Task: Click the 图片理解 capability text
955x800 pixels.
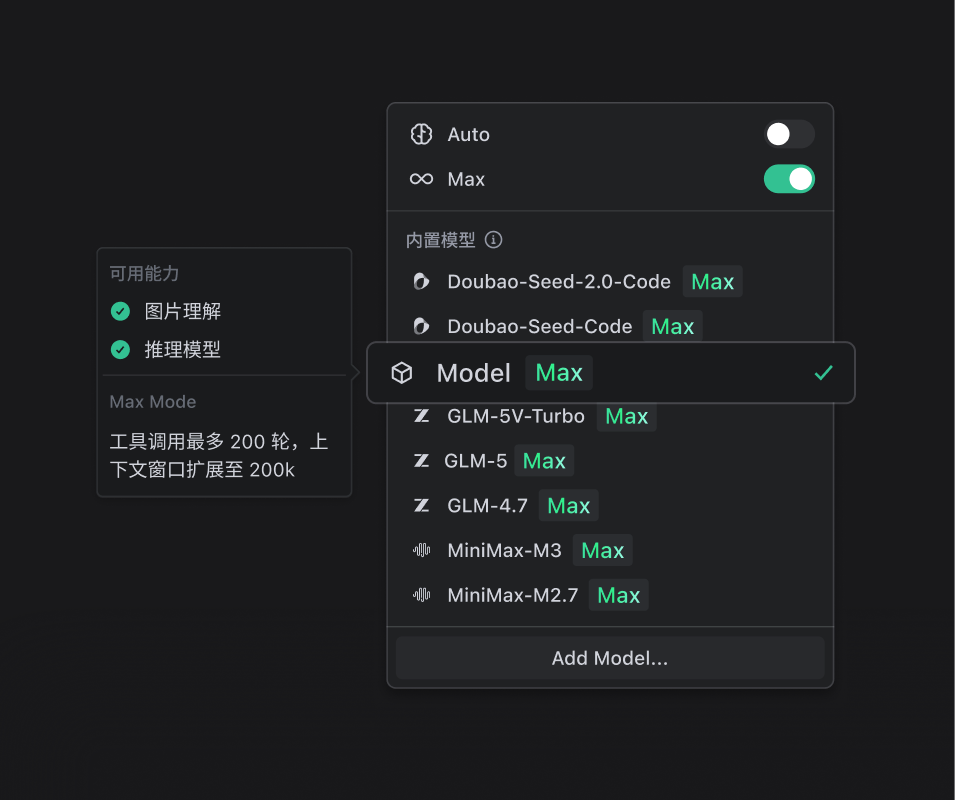Action: click(183, 311)
